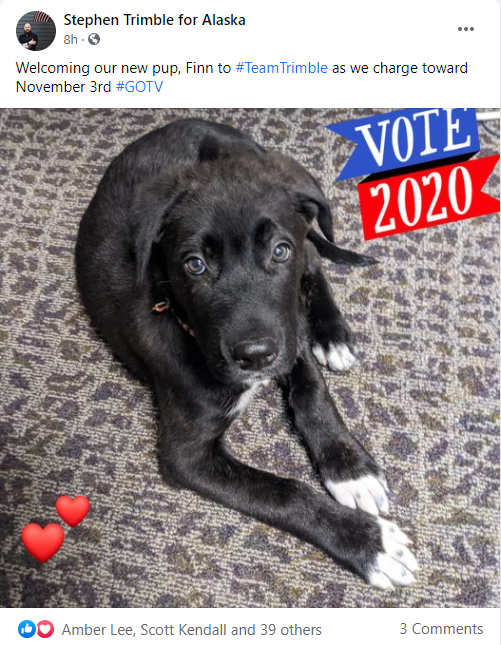Viewport: 501px width, 645px height.
Task: Click the #GOTV hashtag
Action: click(139, 87)
